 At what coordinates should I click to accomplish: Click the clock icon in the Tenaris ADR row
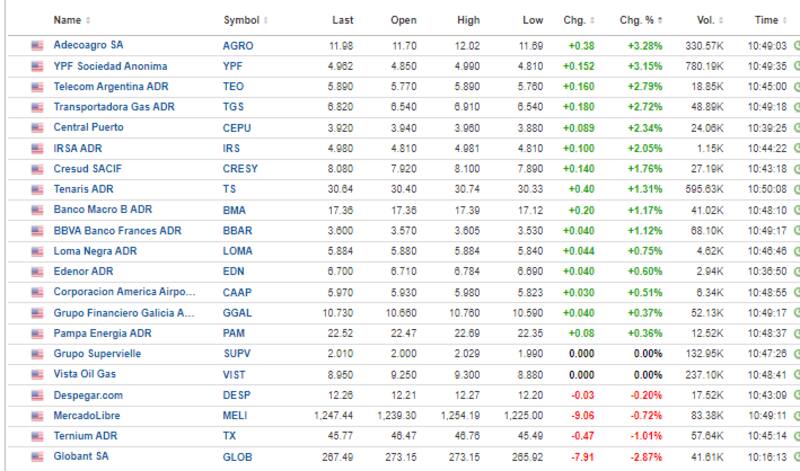coord(796,189)
